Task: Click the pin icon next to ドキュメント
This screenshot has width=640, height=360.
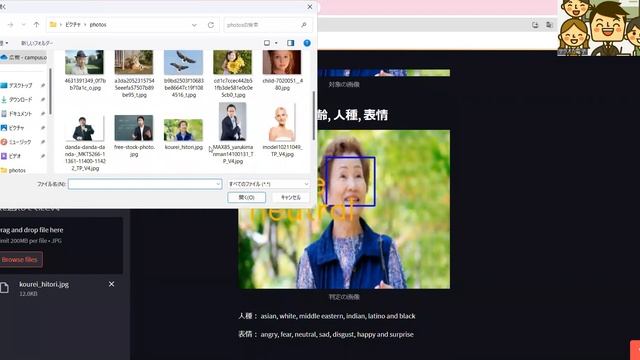Action: click(43, 113)
